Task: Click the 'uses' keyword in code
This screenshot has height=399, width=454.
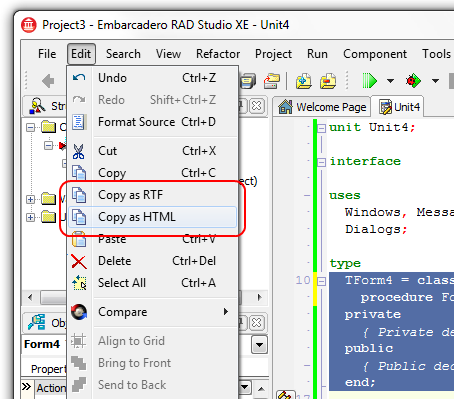Action: [345, 195]
